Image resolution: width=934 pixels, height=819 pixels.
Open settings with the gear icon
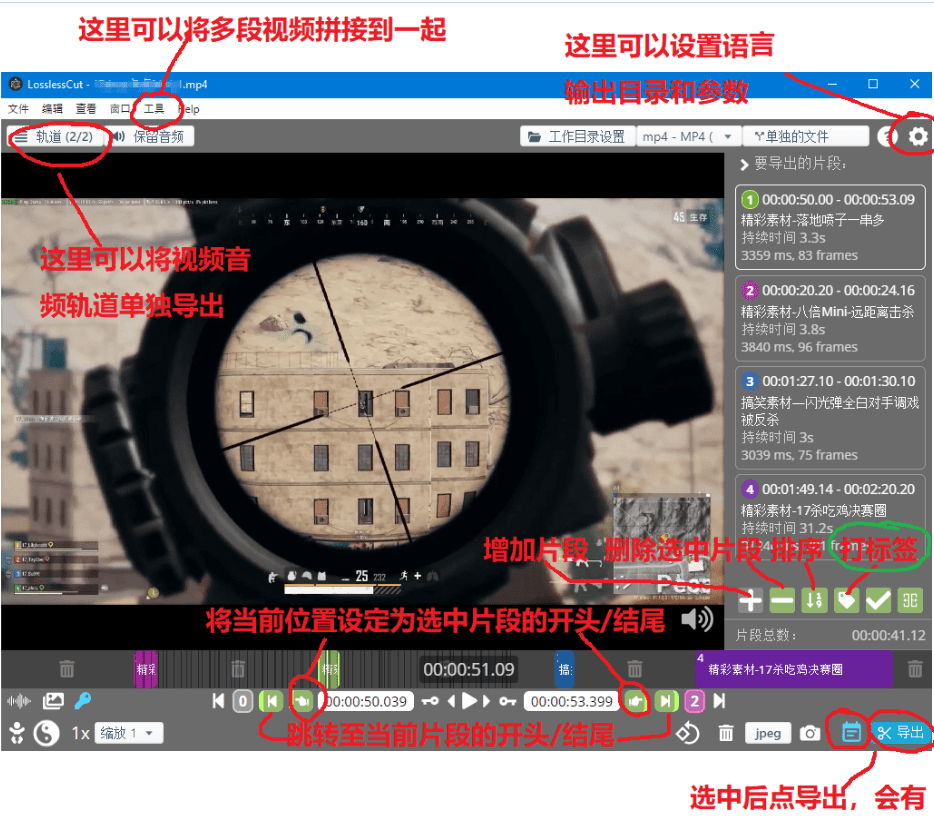[x=918, y=136]
